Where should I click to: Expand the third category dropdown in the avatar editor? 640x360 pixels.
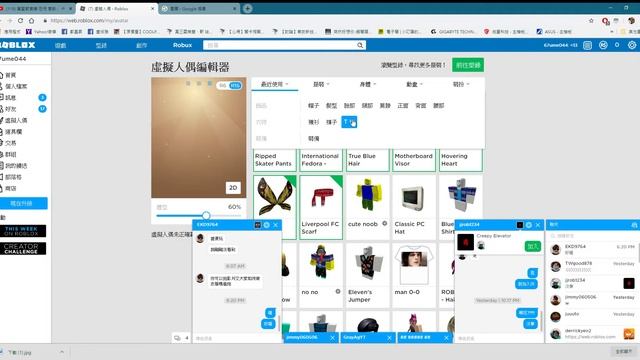click(x=367, y=84)
